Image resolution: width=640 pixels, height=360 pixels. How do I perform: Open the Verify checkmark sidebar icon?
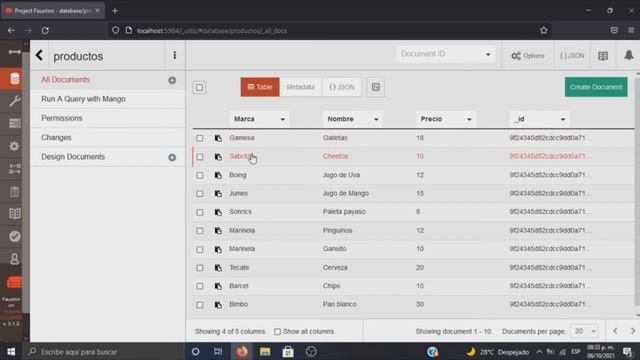pos(15,236)
